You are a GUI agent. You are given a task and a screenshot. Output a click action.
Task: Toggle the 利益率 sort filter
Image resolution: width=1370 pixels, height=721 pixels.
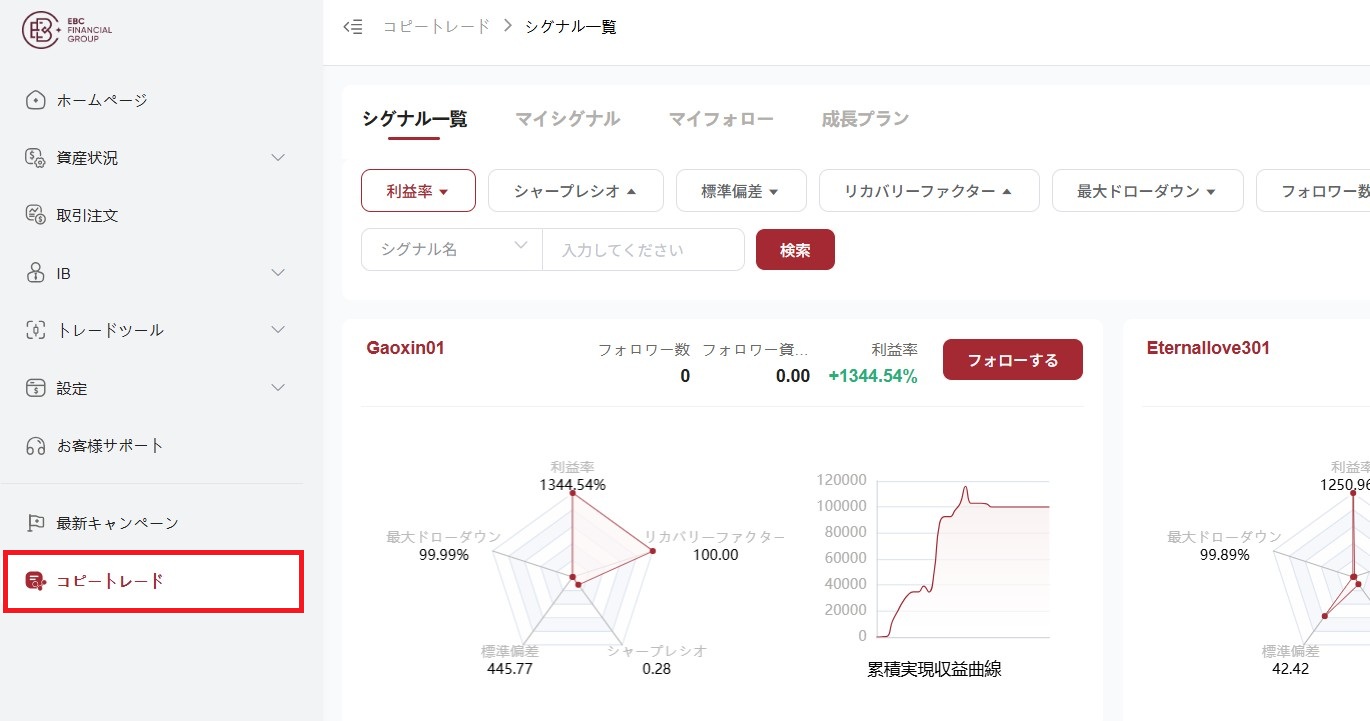pos(417,191)
